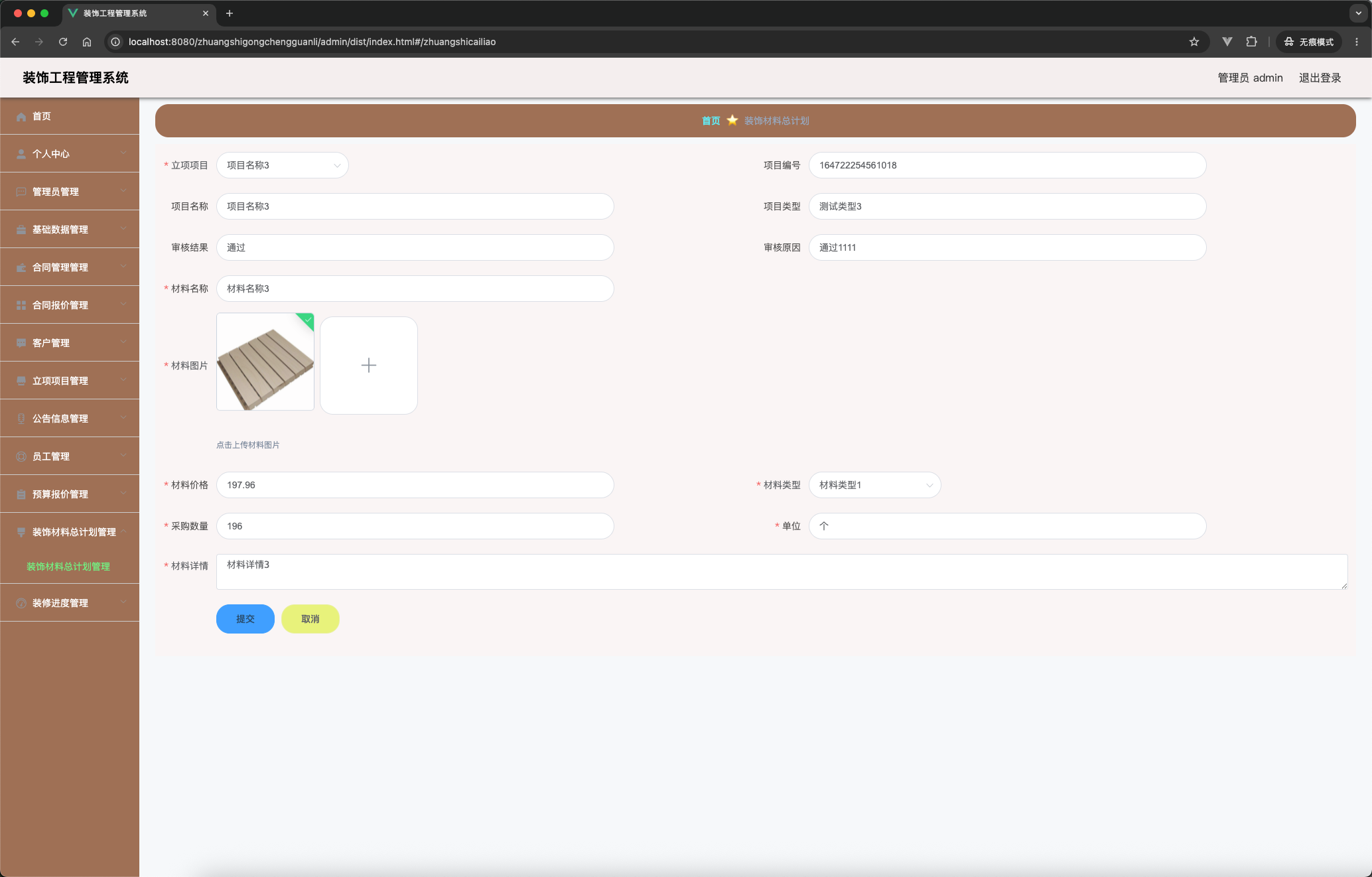Open the tab list chevron in title bar
The image size is (1372, 877).
tap(1358, 13)
